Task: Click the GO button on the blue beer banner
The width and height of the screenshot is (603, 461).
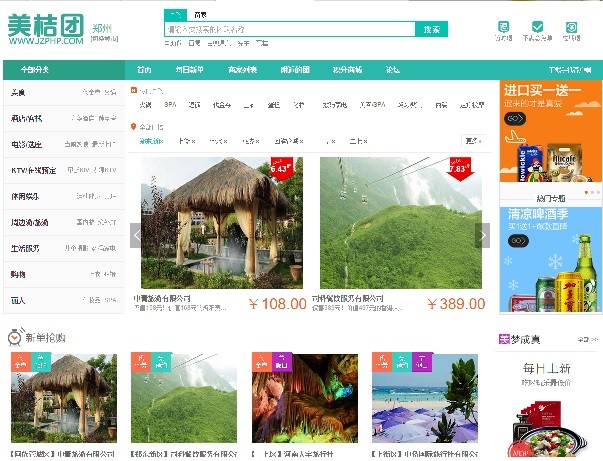Action: [518, 241]
